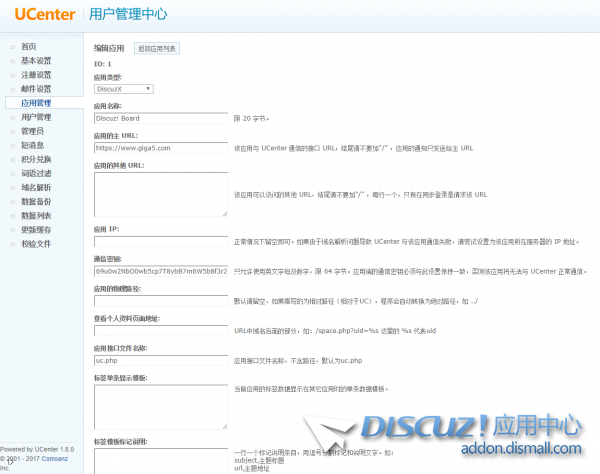The height and width of the screenshot is (474, 600).
Task: Go to 短消息 in the sidebar
Action: pos(33,145)
